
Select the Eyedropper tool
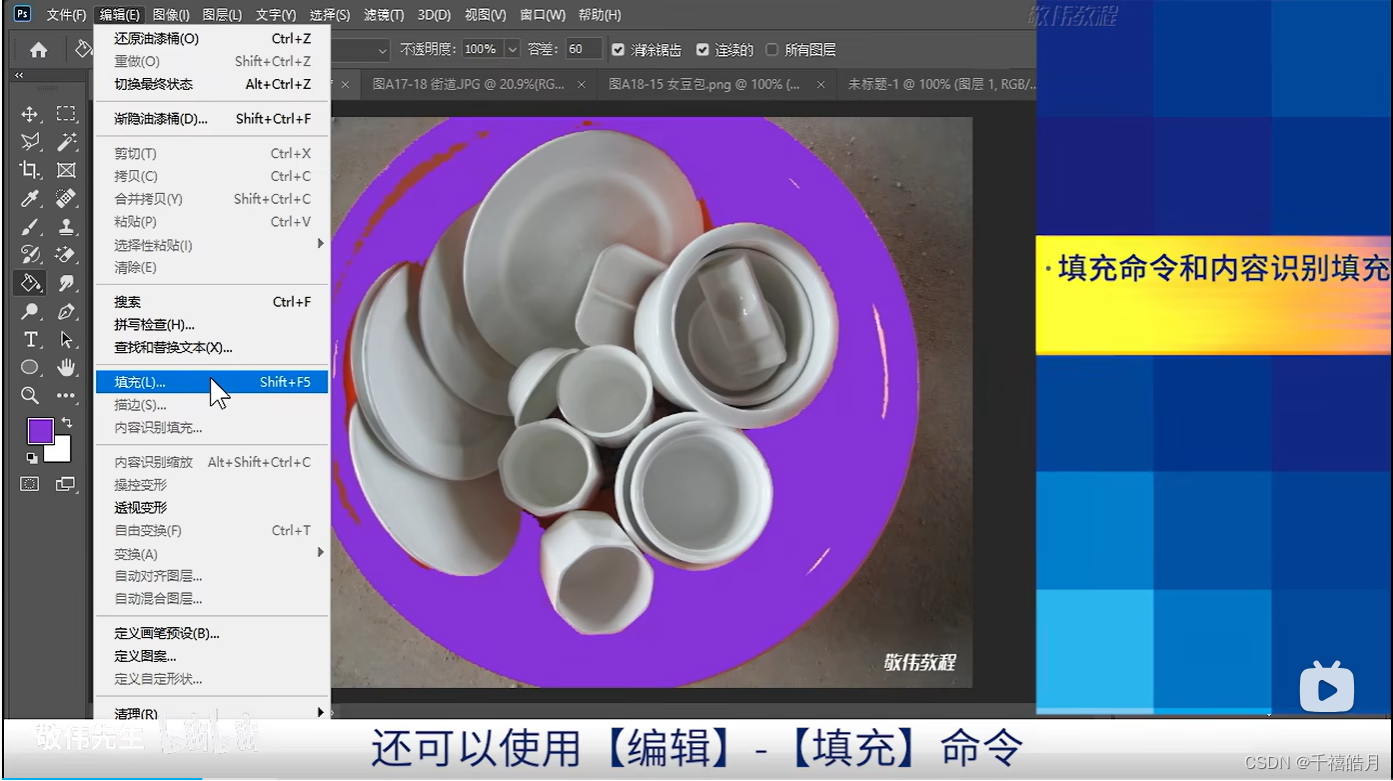click(30, 198)
